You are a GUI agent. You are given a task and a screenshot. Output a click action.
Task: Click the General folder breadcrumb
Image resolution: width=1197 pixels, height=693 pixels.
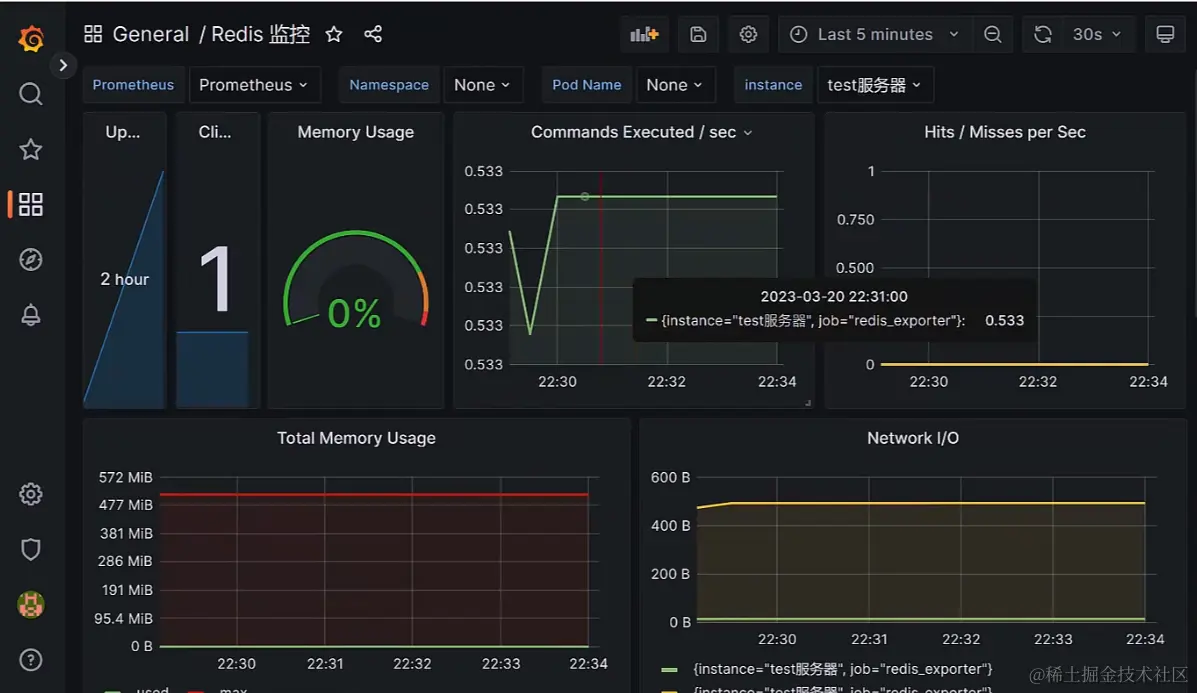[x=150, y=34]
